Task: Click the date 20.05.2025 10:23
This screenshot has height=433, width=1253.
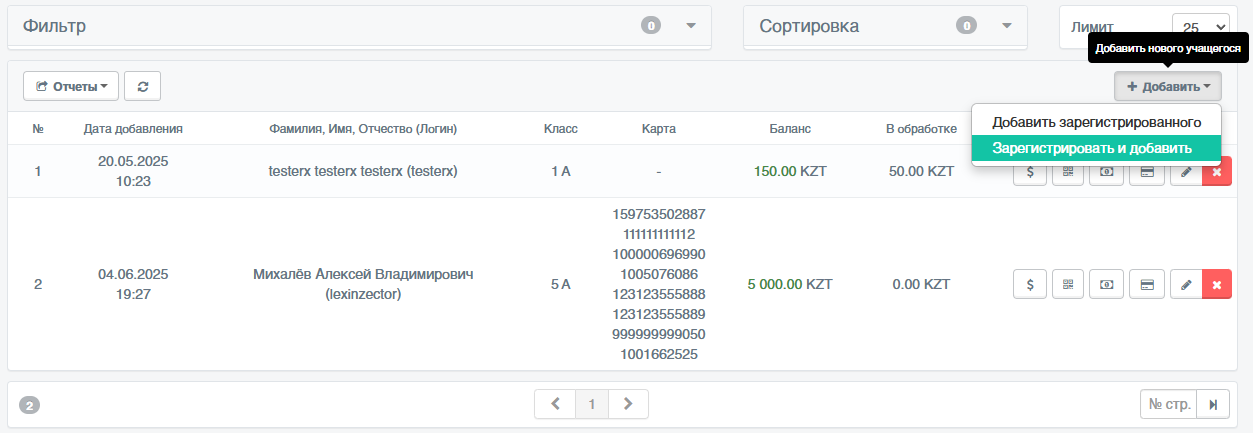Action: pyautogui.click(x=133, y=171)
